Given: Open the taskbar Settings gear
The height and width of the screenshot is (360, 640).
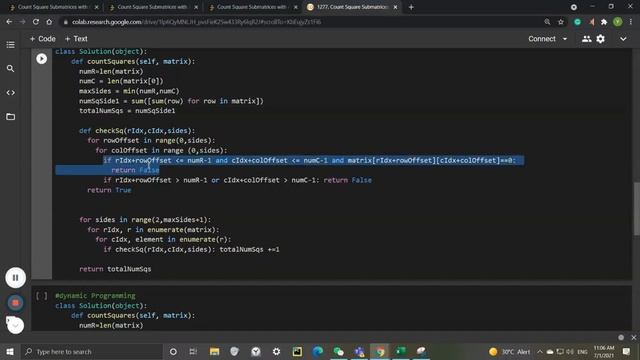Looking at the screenshot, I should point(276,351).
